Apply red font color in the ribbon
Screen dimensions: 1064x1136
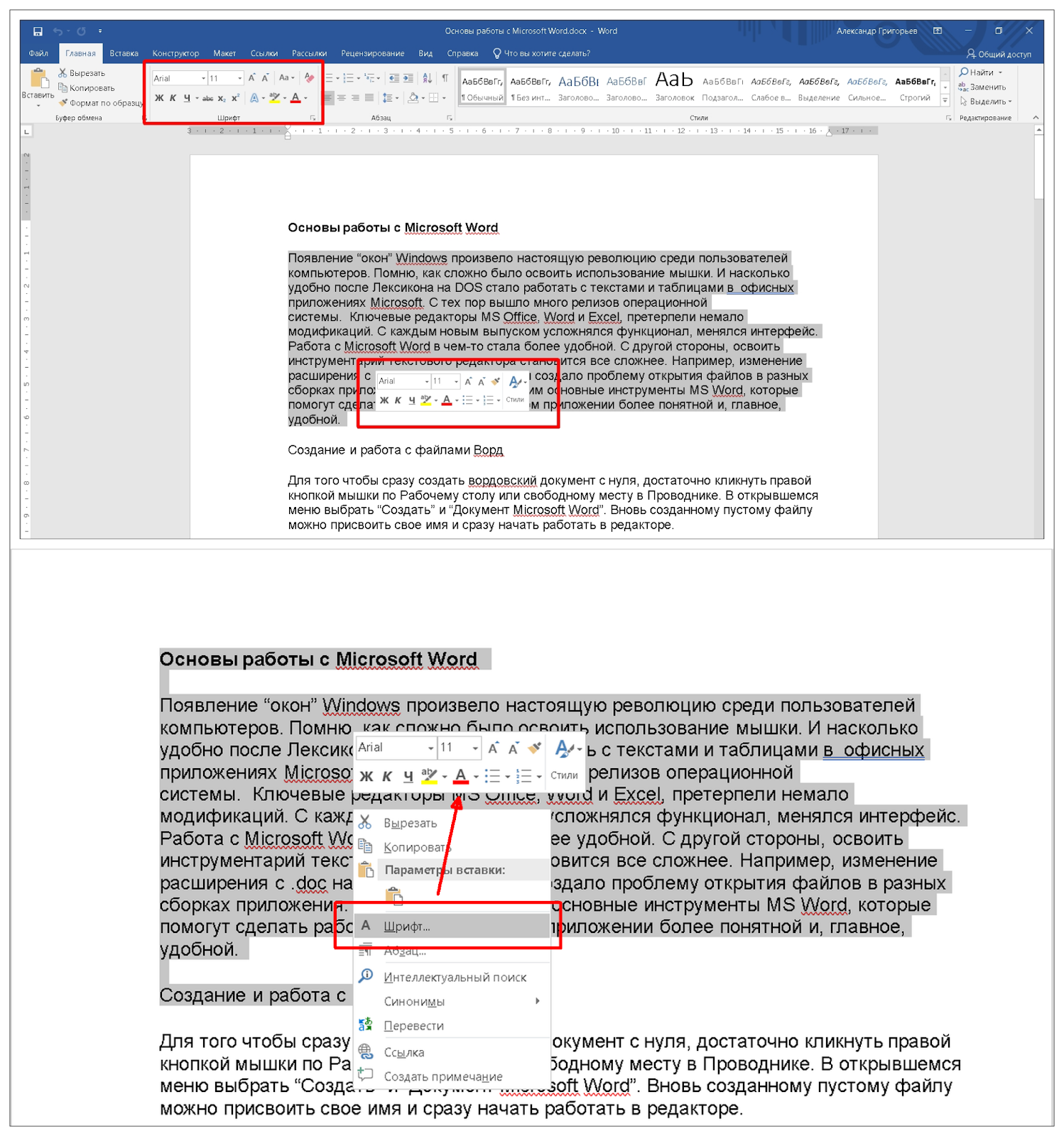pyautogui.click(x=295, y=98)
